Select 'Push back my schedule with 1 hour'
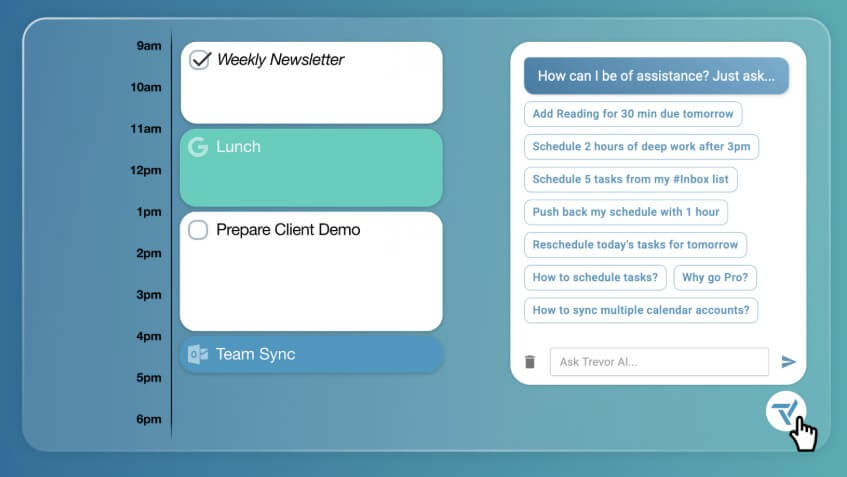This screenshot has height=477, width=847. [626, 212]
